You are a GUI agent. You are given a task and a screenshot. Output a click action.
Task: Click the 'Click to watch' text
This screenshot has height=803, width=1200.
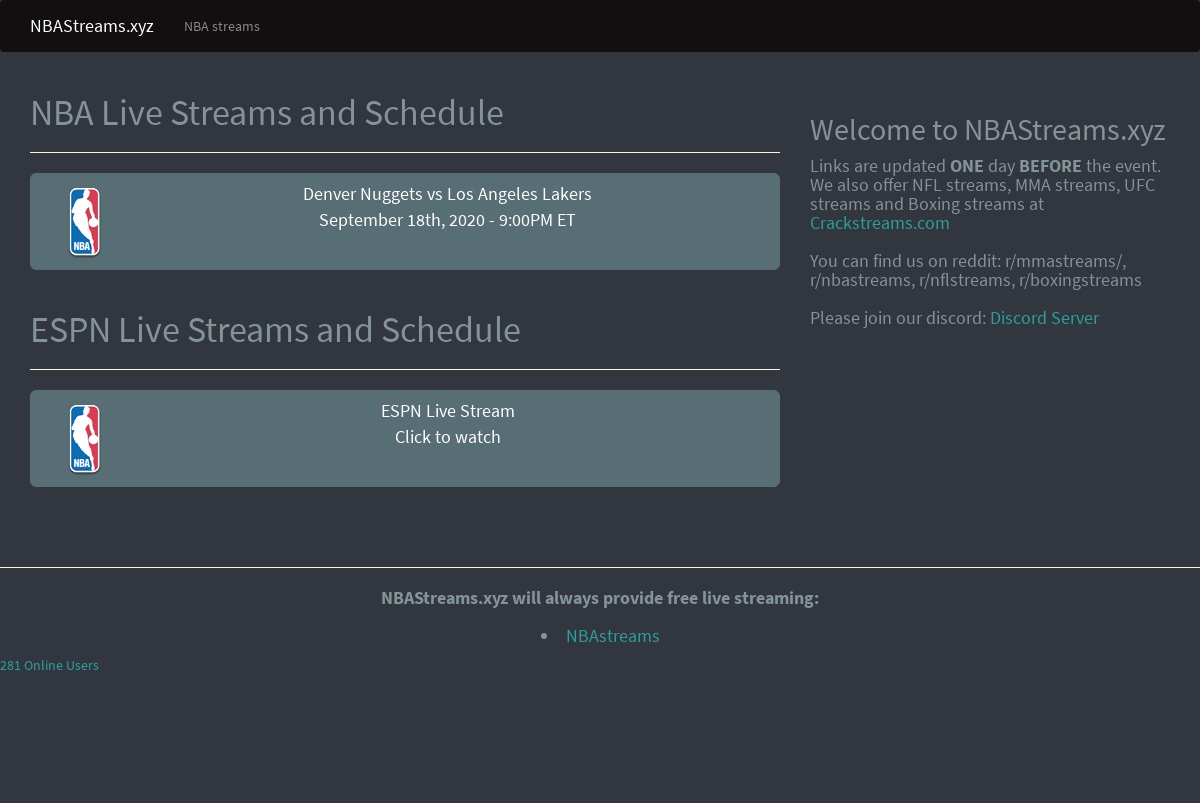pos(447,437)
